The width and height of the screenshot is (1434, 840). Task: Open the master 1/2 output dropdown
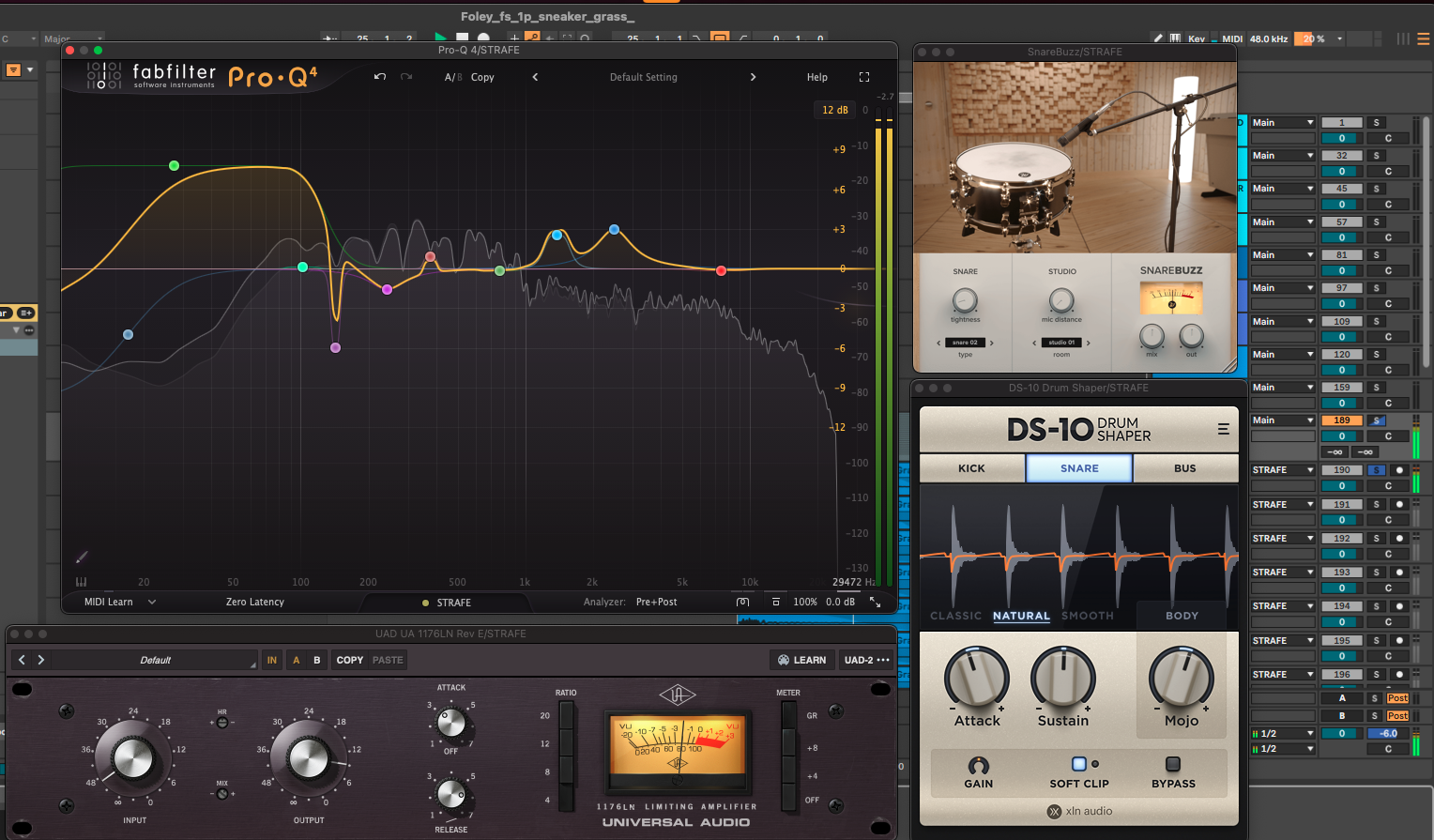pyautogui.click(x=1282, y=734)
